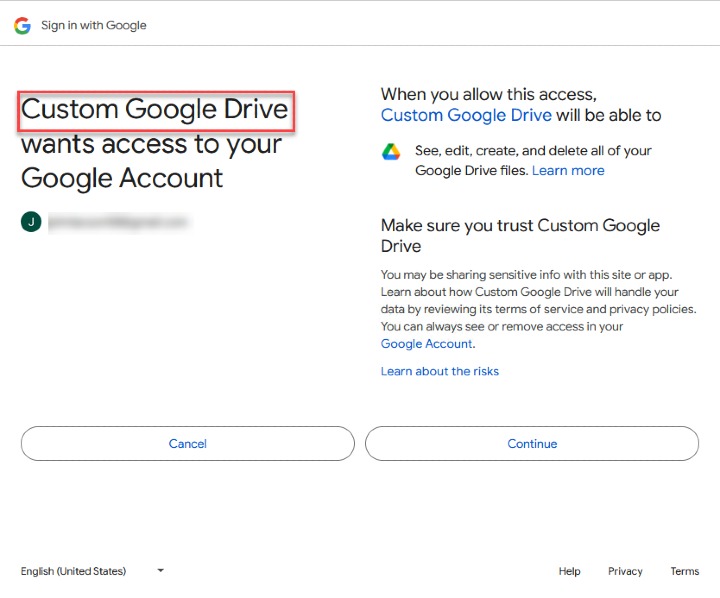The width and height of the screenshot is (720, 598).
Task: Click the Sign in with Google header text
Action: point(93,25)
